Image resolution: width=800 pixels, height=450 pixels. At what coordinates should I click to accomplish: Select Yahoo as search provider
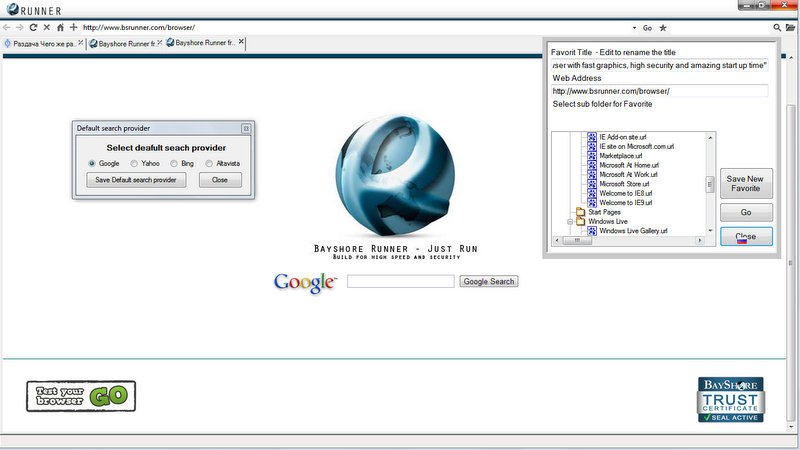(x=134, y=164)
